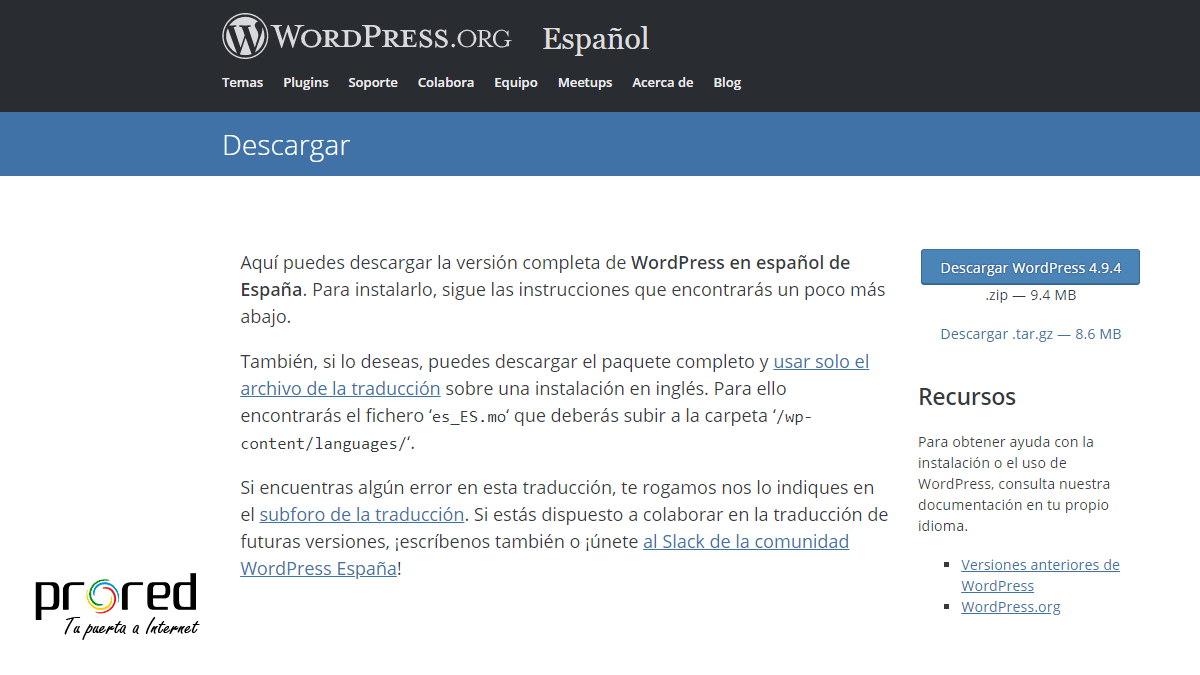The height and width of the screenshot is (675, 1200).
Task: Open the Plugins menu item
Action: pyautogui.click(x=306, y=83)
